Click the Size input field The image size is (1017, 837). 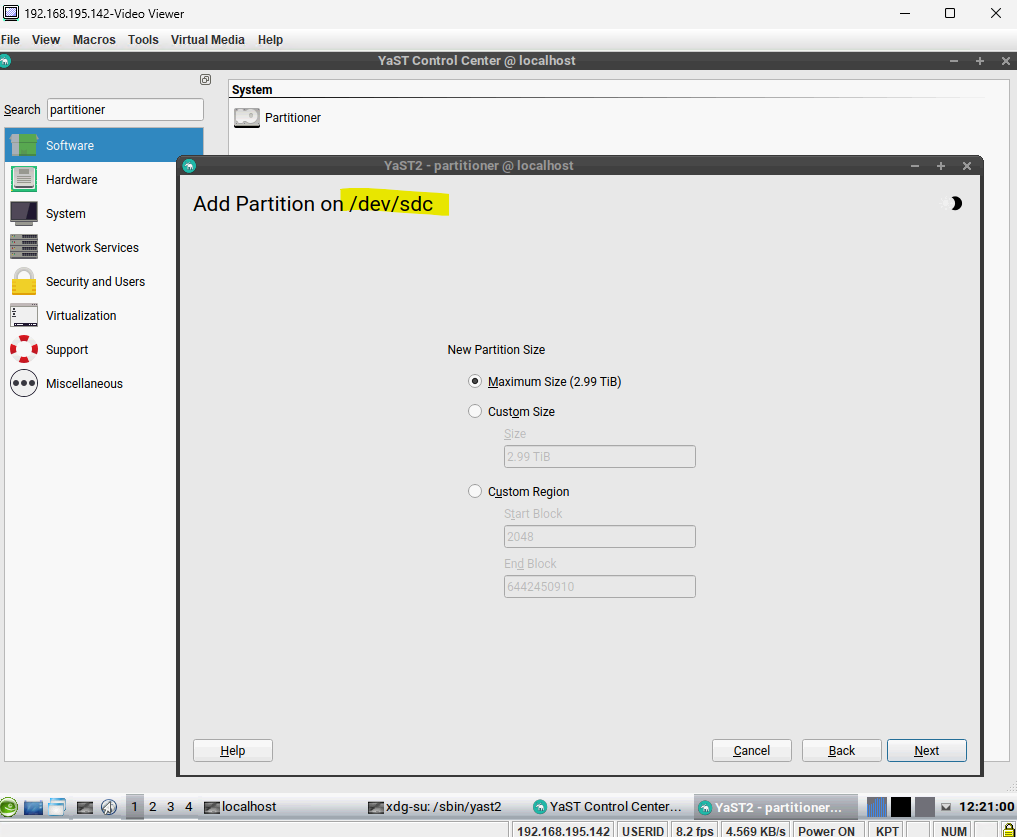coord(600,457)
